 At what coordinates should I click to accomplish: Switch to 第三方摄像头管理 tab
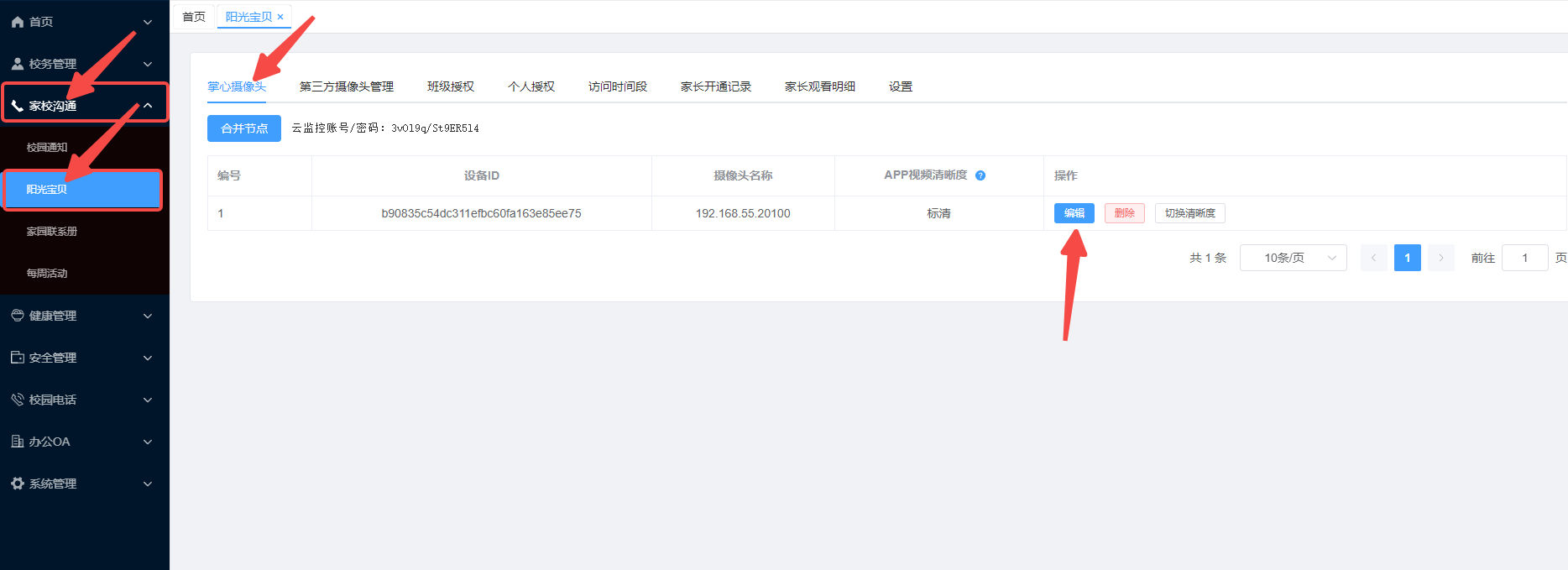pos(347,86)
